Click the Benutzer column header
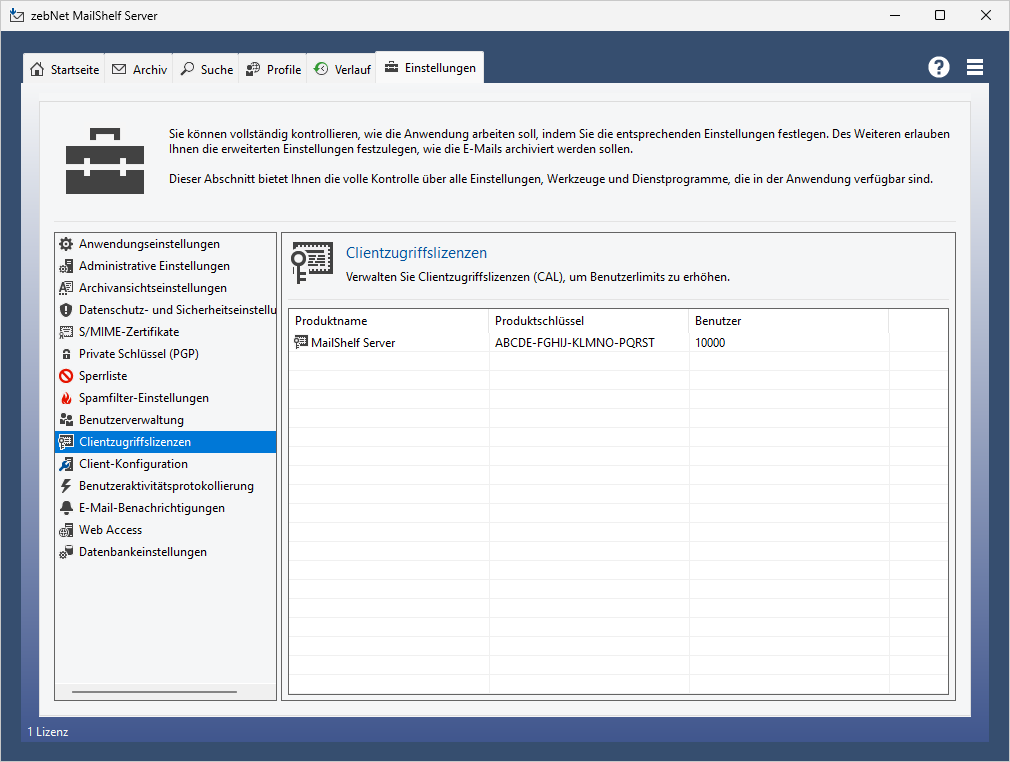The image size is (1010, 762). [x=788, y=321]
